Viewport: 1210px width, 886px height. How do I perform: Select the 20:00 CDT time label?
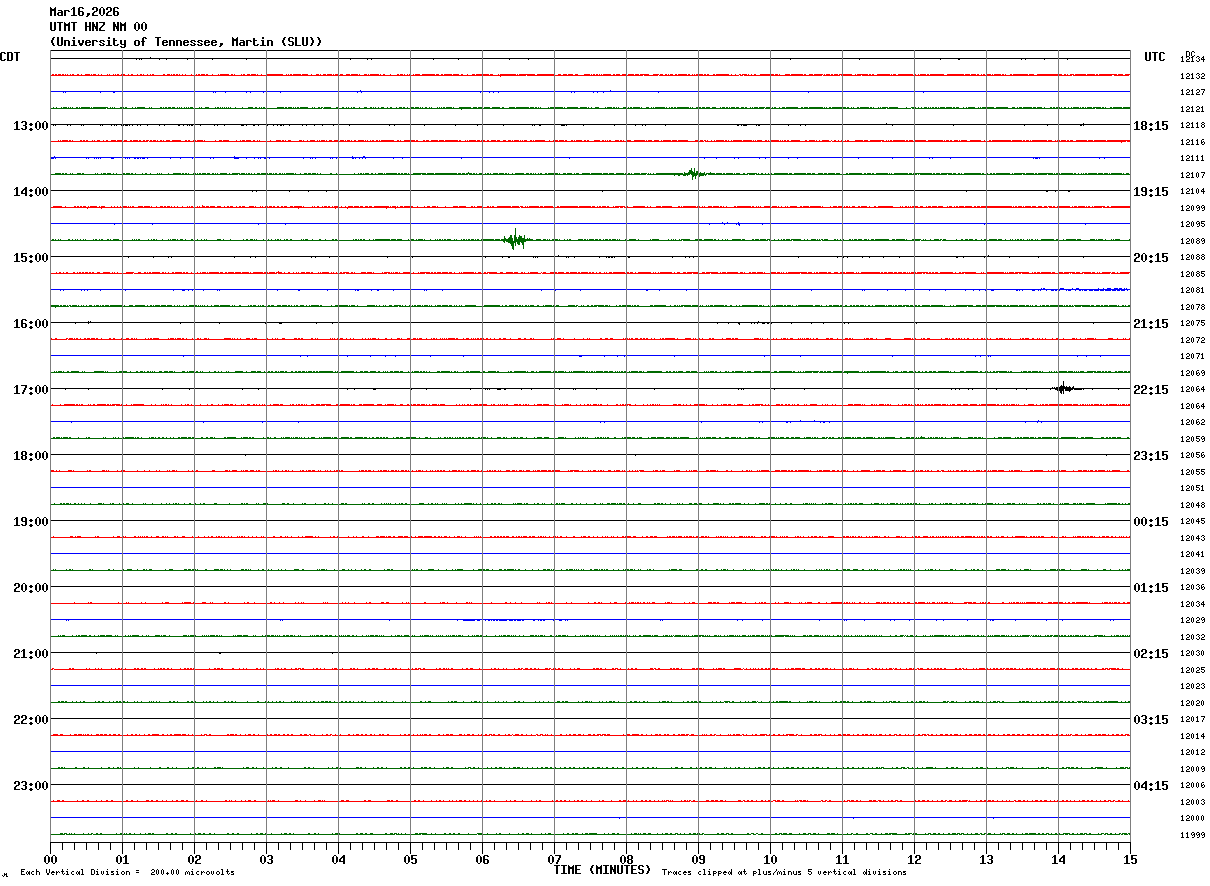pyautogui.click(x=30, y=587)
